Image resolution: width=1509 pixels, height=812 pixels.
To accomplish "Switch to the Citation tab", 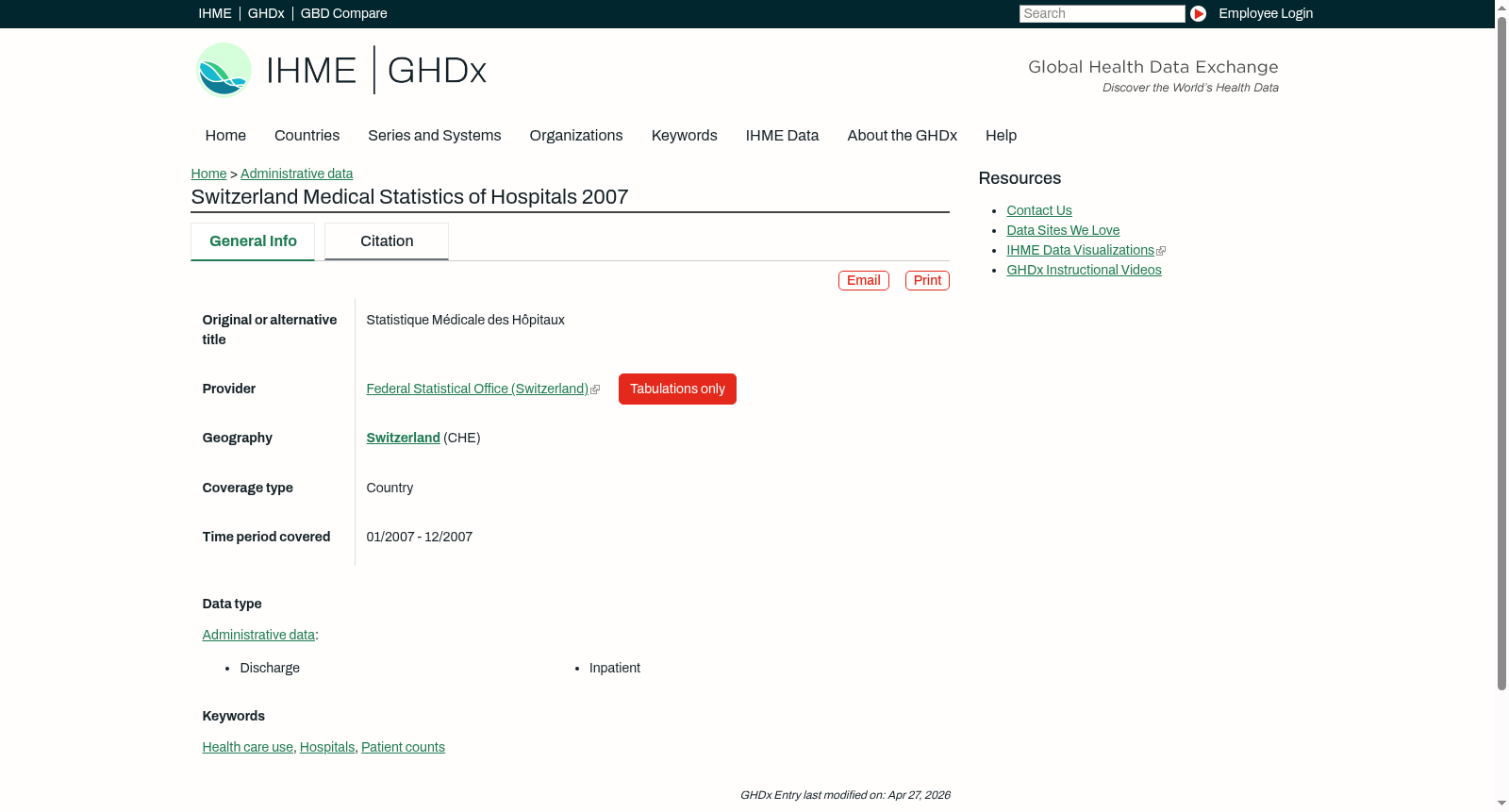I will click(x=387, y=241).
